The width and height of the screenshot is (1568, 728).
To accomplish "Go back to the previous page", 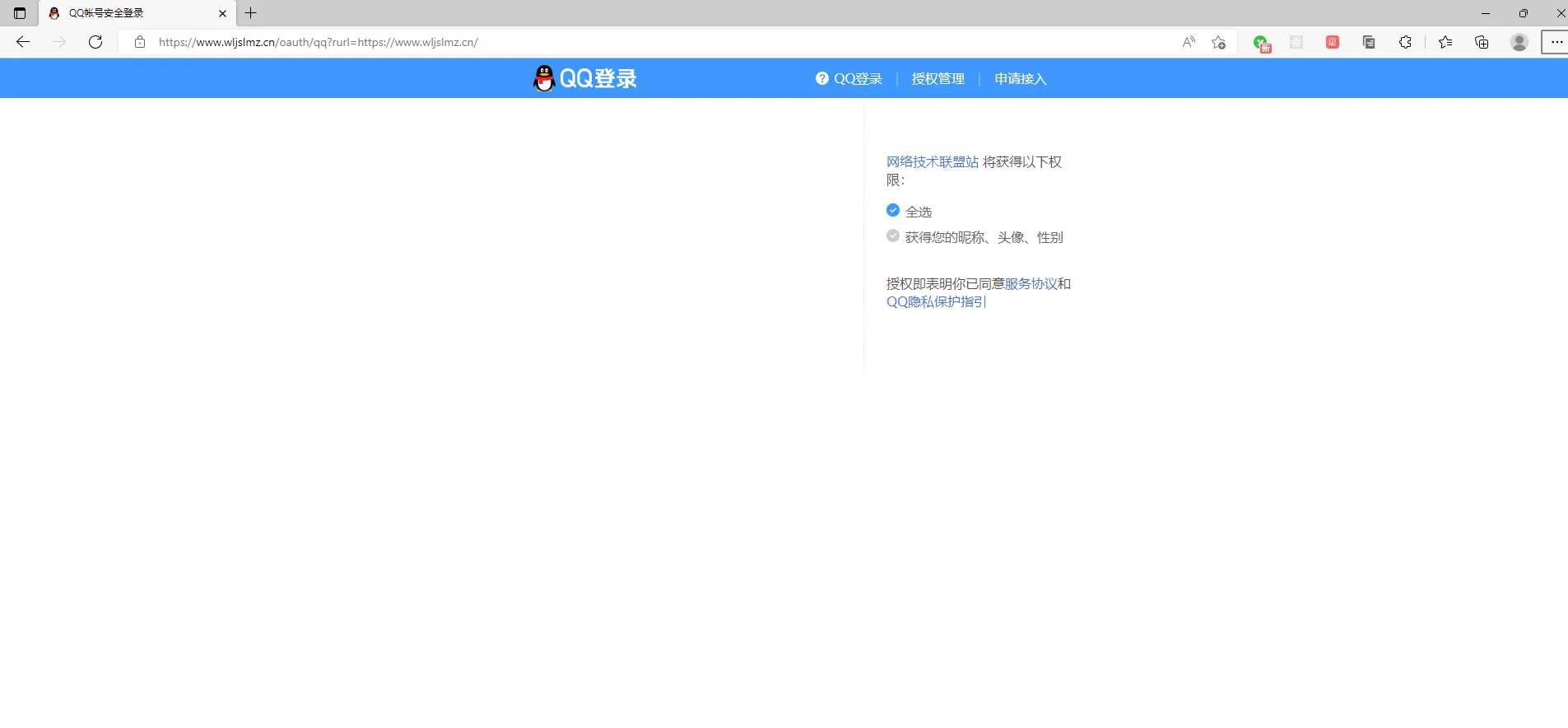I will 23,42.
